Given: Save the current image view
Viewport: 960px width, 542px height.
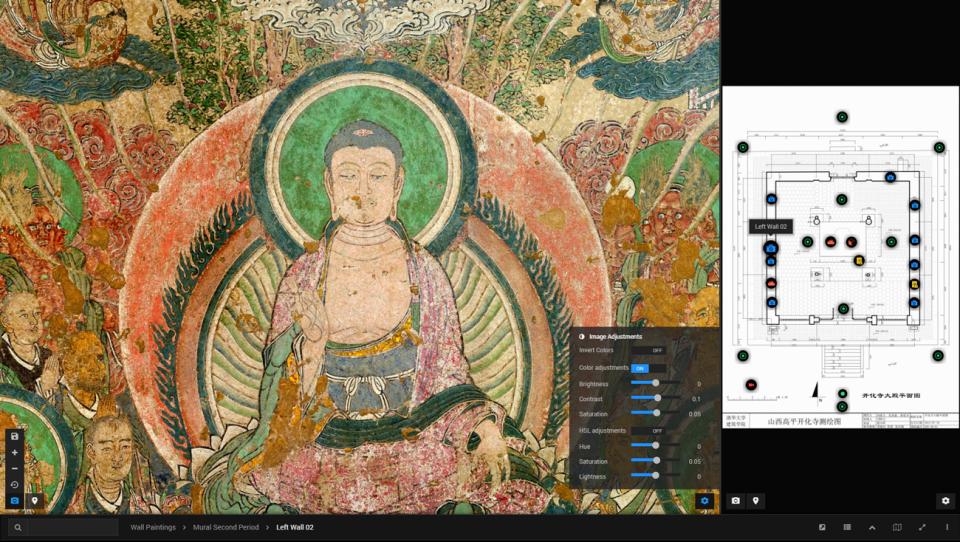Looking at the screenshot, I should tap(15, 437).
